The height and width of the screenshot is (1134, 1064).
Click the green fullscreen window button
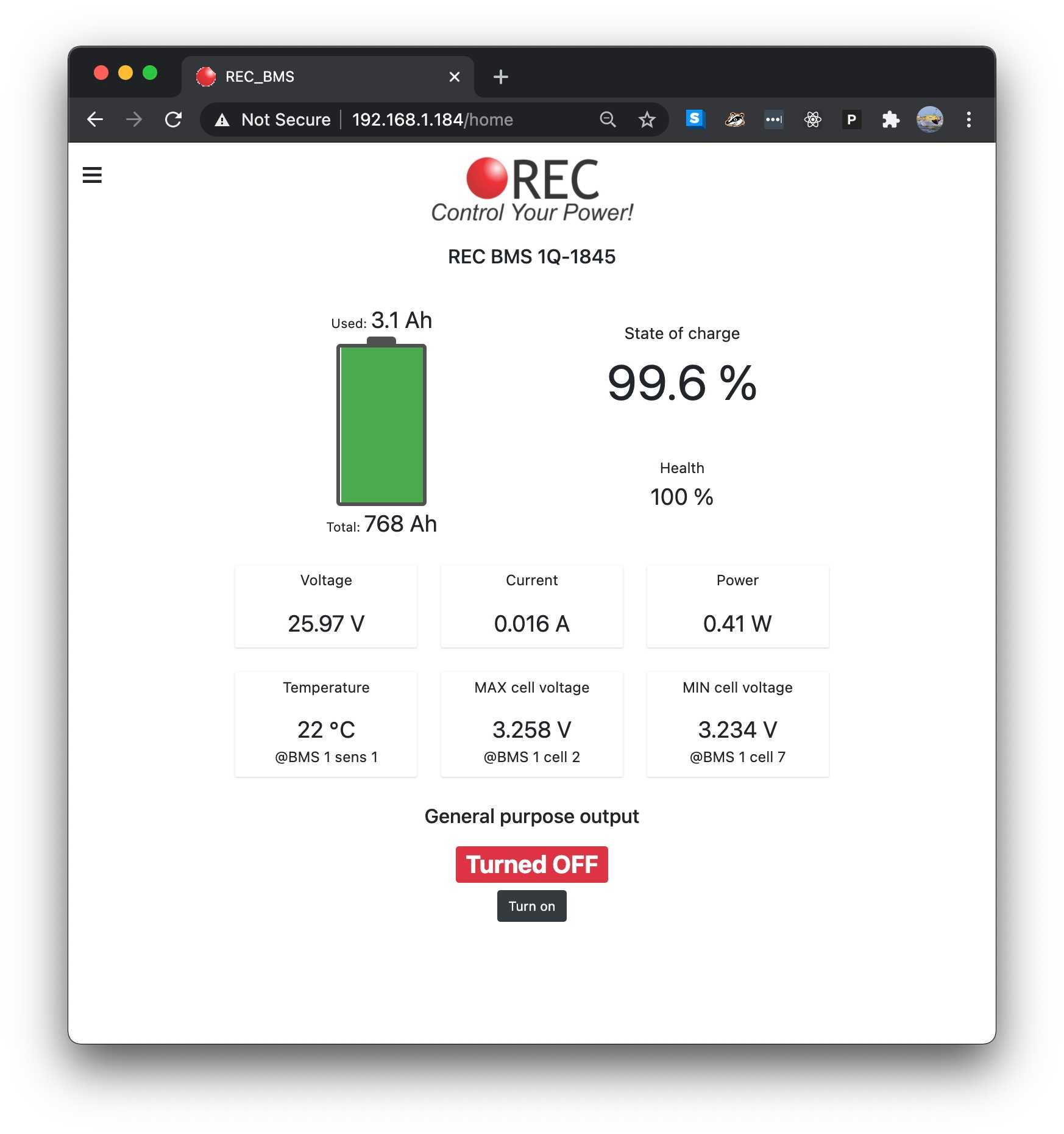pos(150,73)
